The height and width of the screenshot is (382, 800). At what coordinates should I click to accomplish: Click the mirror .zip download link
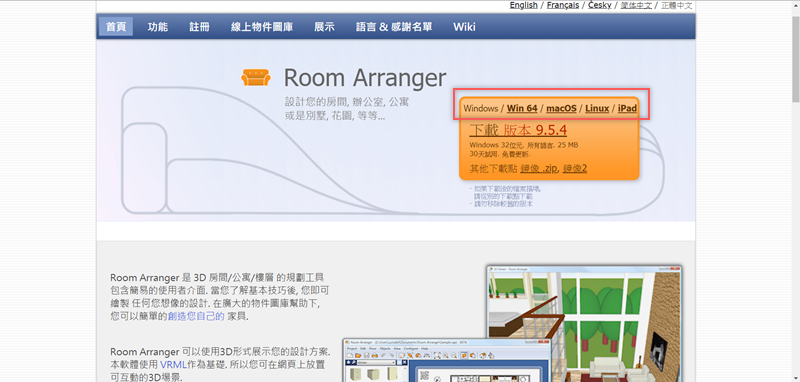click(539, 168)
